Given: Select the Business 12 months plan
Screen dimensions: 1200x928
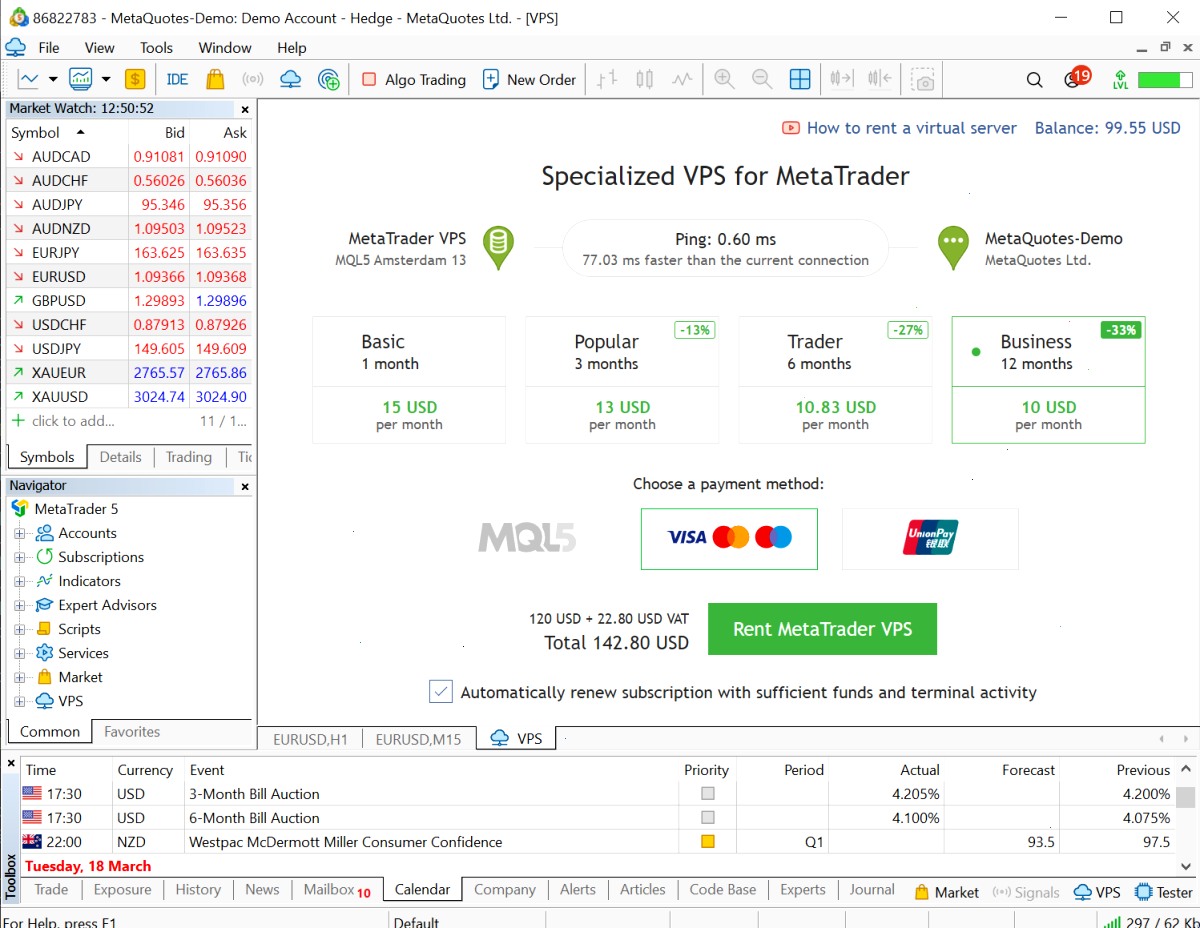Looking at the screenshot, I should [x=1048, y=380].
